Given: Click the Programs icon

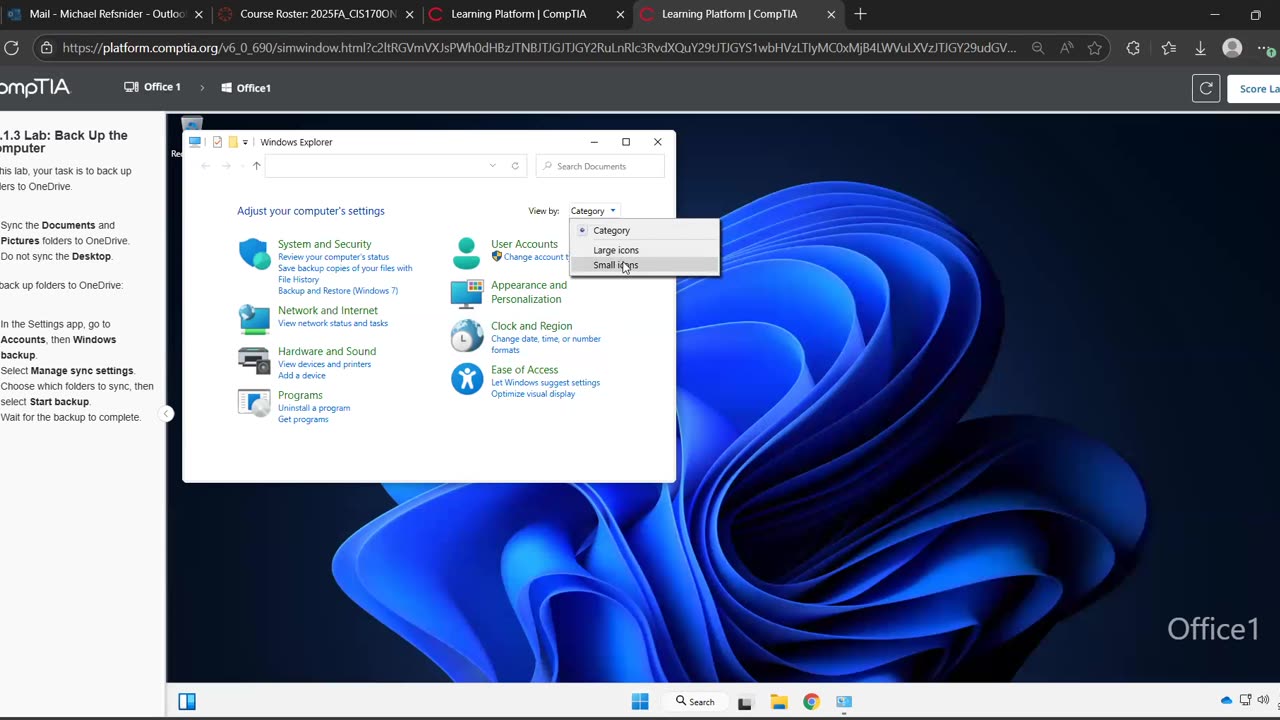Looking at the screenshot, I should pyautogui.click(x=254, y=403).
